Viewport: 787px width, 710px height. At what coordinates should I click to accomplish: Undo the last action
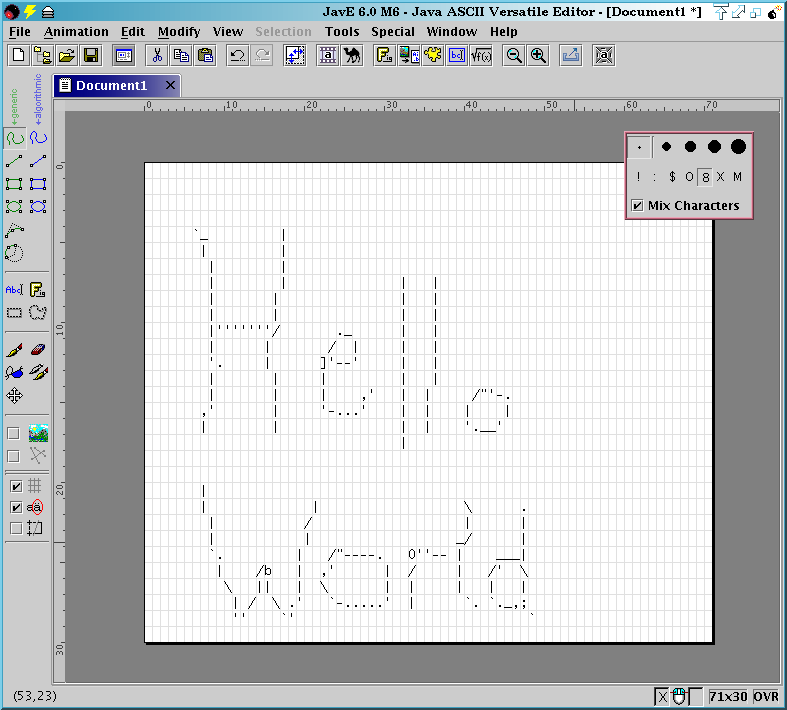237,55
